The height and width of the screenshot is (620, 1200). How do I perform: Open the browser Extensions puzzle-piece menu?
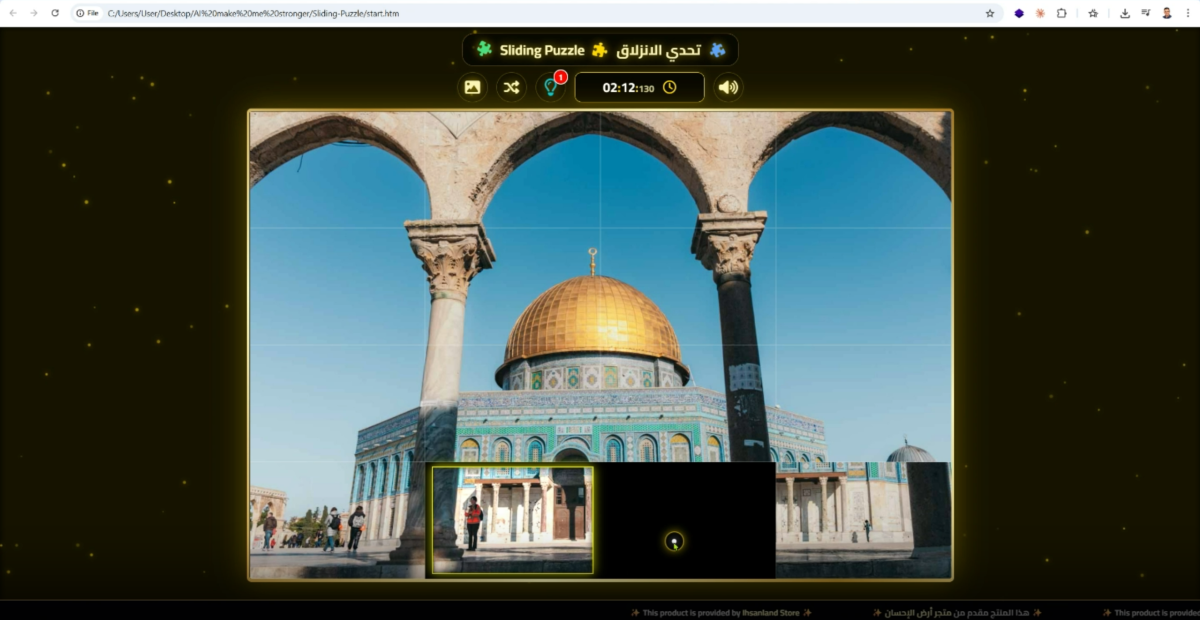click(1061, 13)
